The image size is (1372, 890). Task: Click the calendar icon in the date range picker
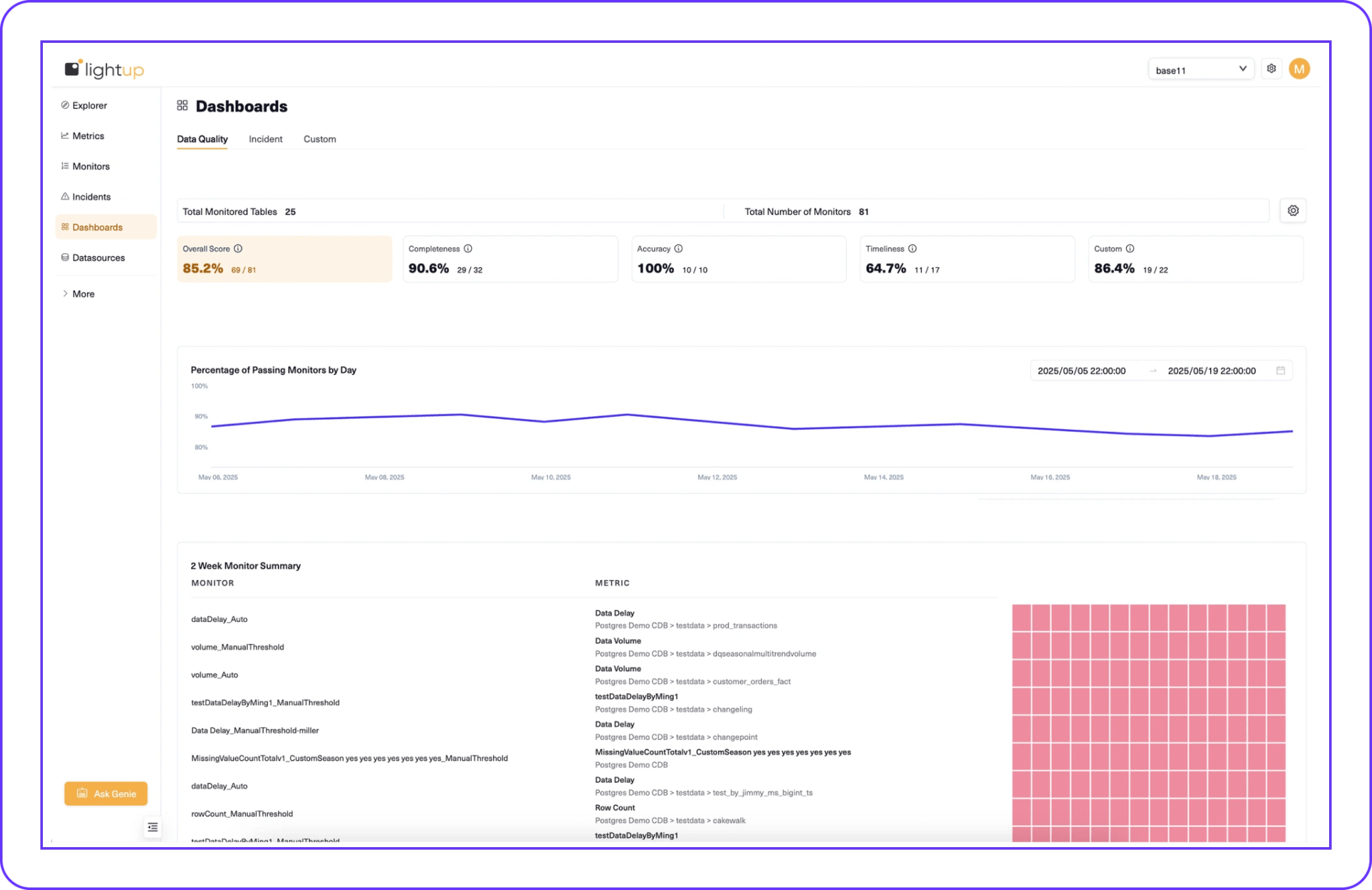[1280, 370]
